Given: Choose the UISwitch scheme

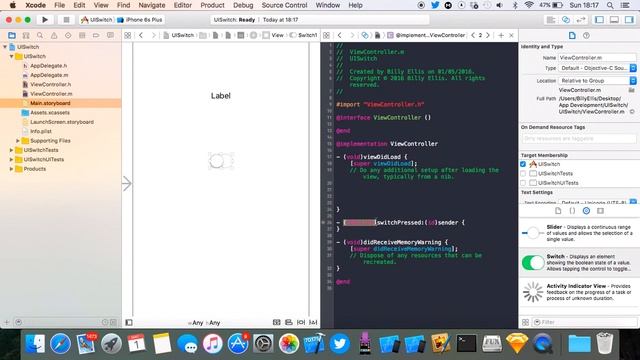Looking at the screenshot, I should (96, 20).
